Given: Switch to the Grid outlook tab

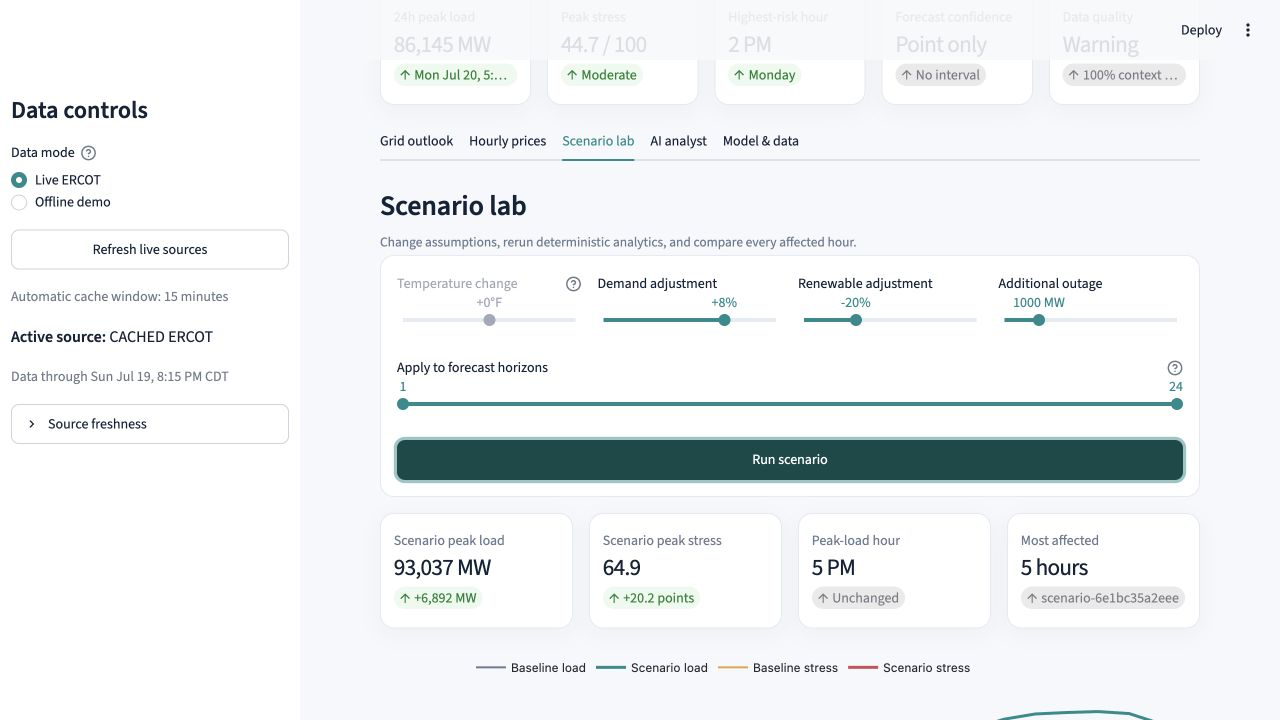Looking at the screenshot, I should tap(416, 141).
